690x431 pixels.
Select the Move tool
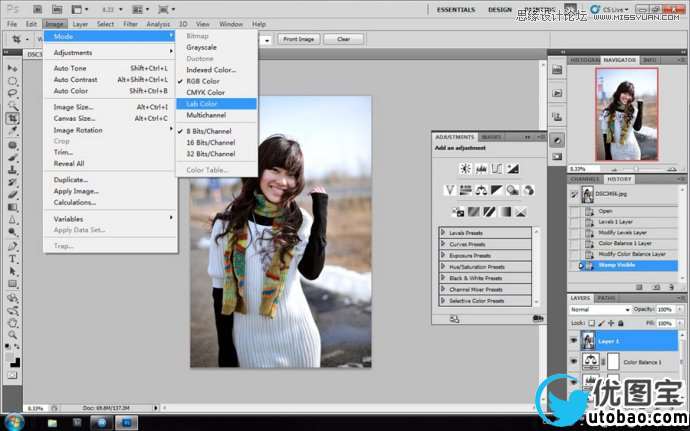click(x=13, y=67)
